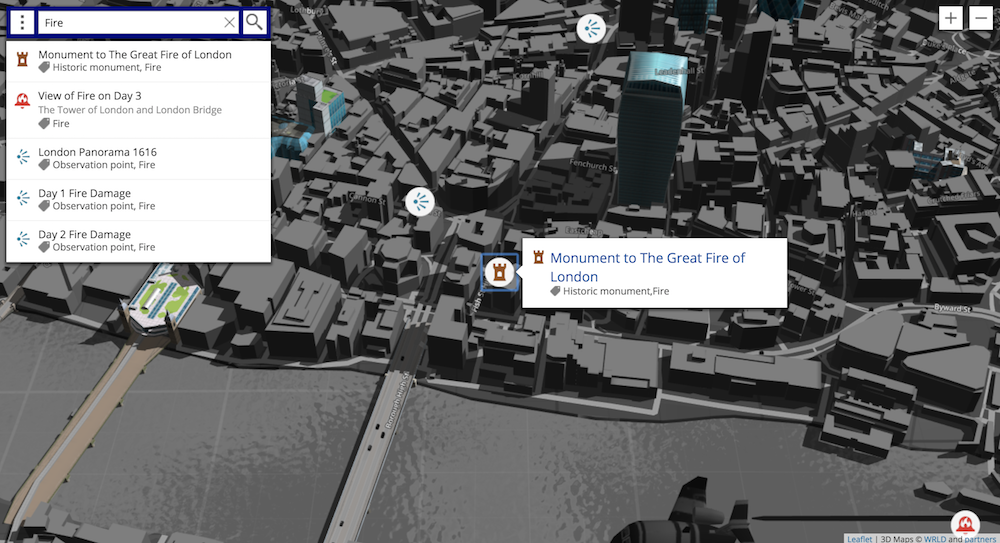
Task: Follow the partners attribution link
Action: pos(982,538)
